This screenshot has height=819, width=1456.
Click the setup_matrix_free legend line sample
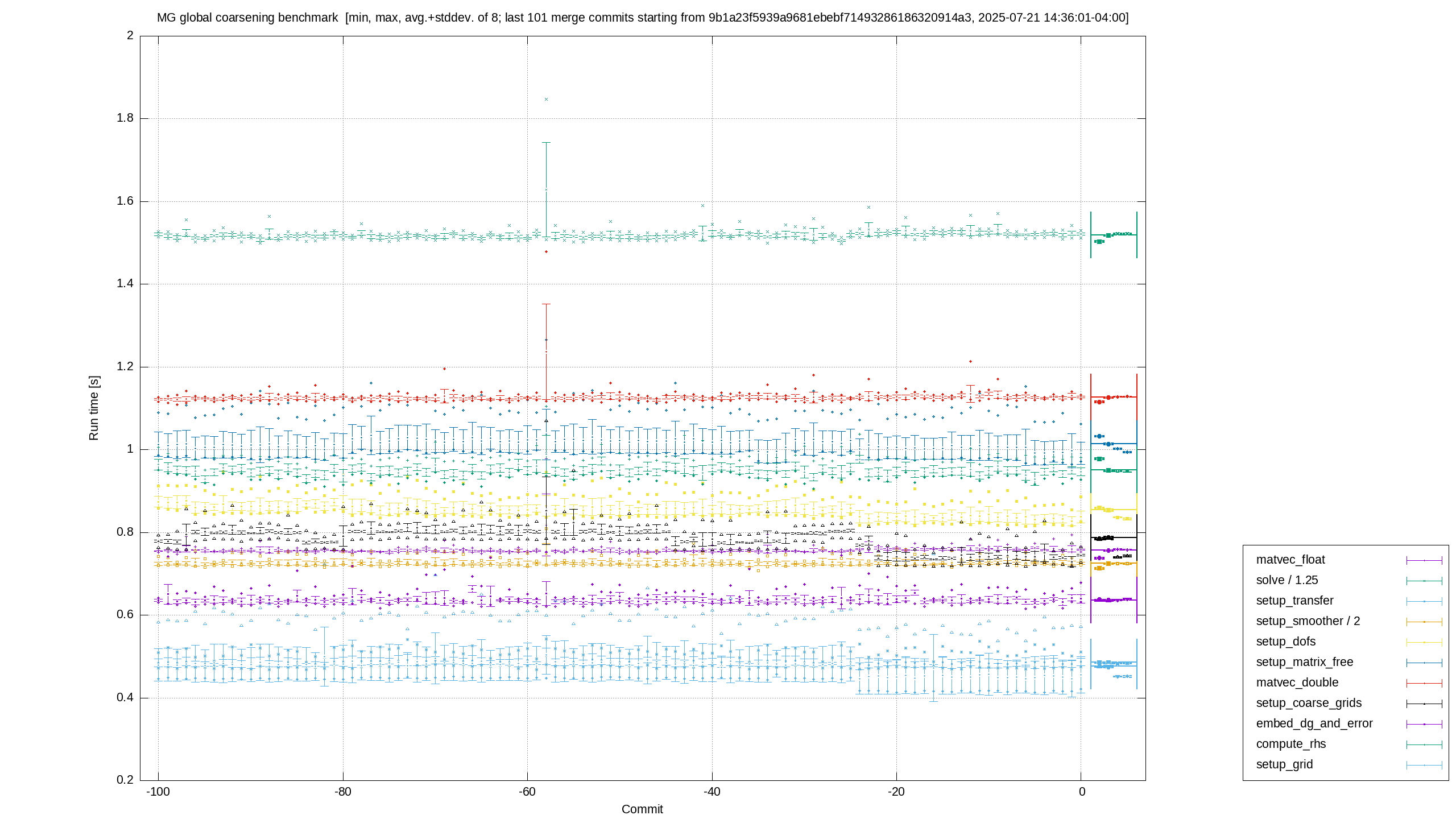[1424, 663]
